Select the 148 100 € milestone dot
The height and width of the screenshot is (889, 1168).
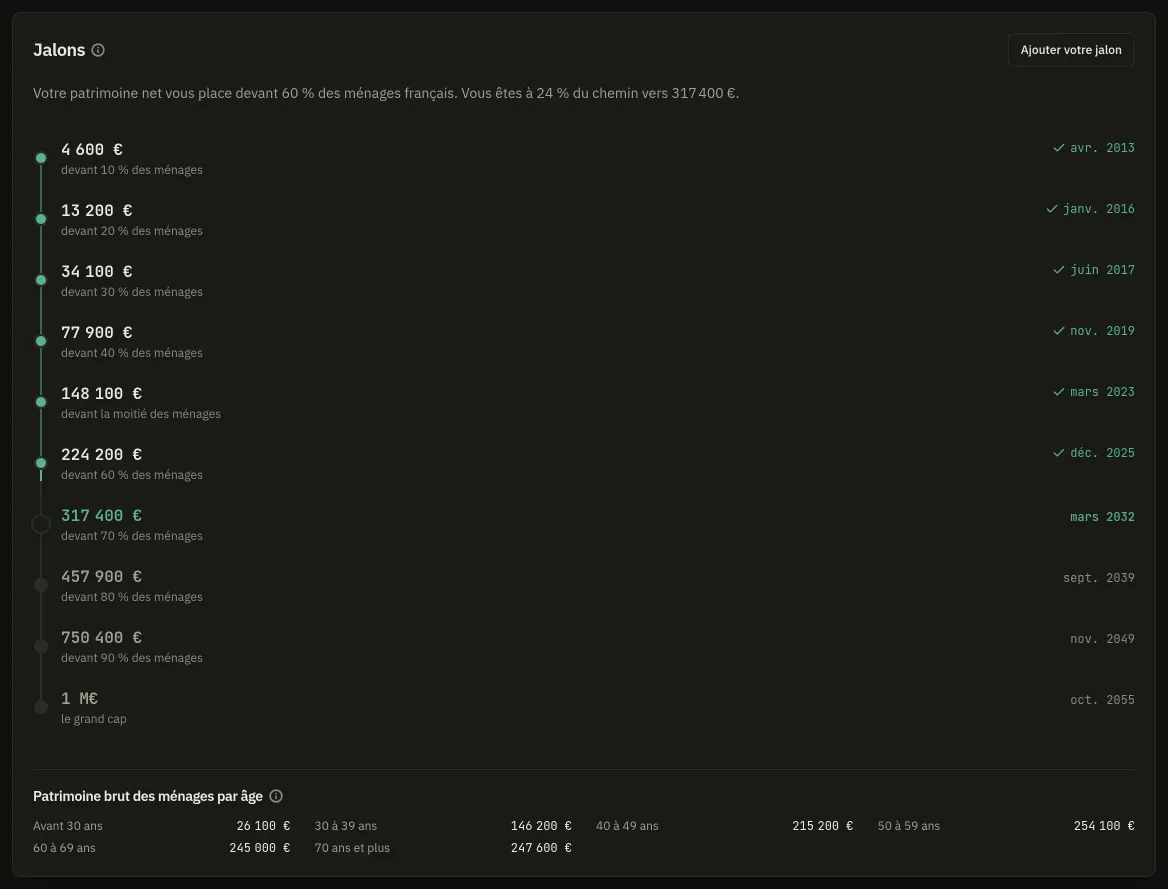[41, 402]
